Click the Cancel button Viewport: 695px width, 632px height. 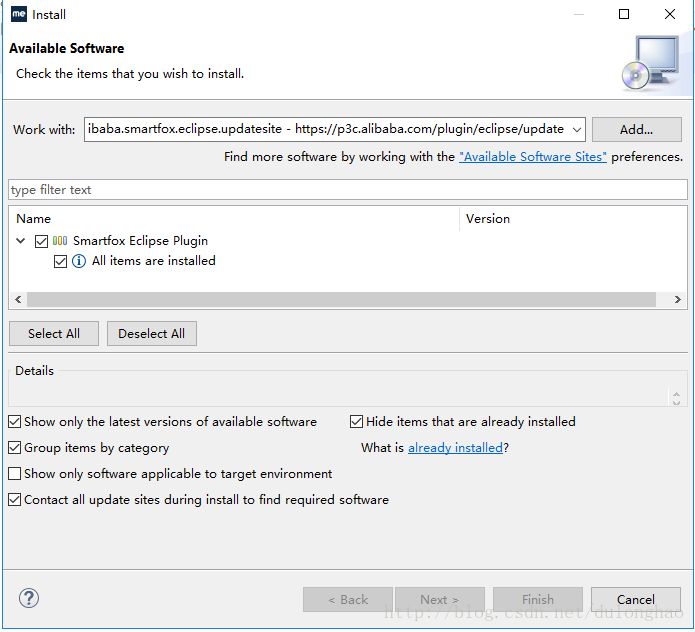636,600
